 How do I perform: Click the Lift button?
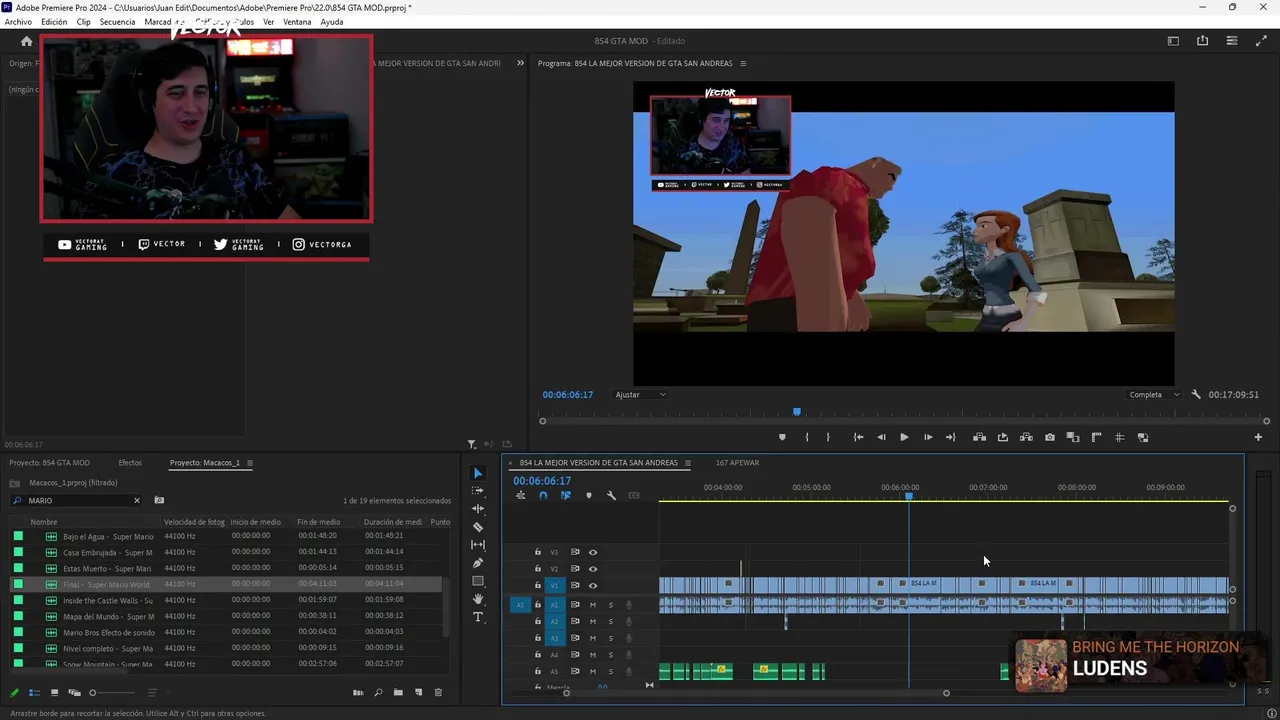tap(979, 437)
